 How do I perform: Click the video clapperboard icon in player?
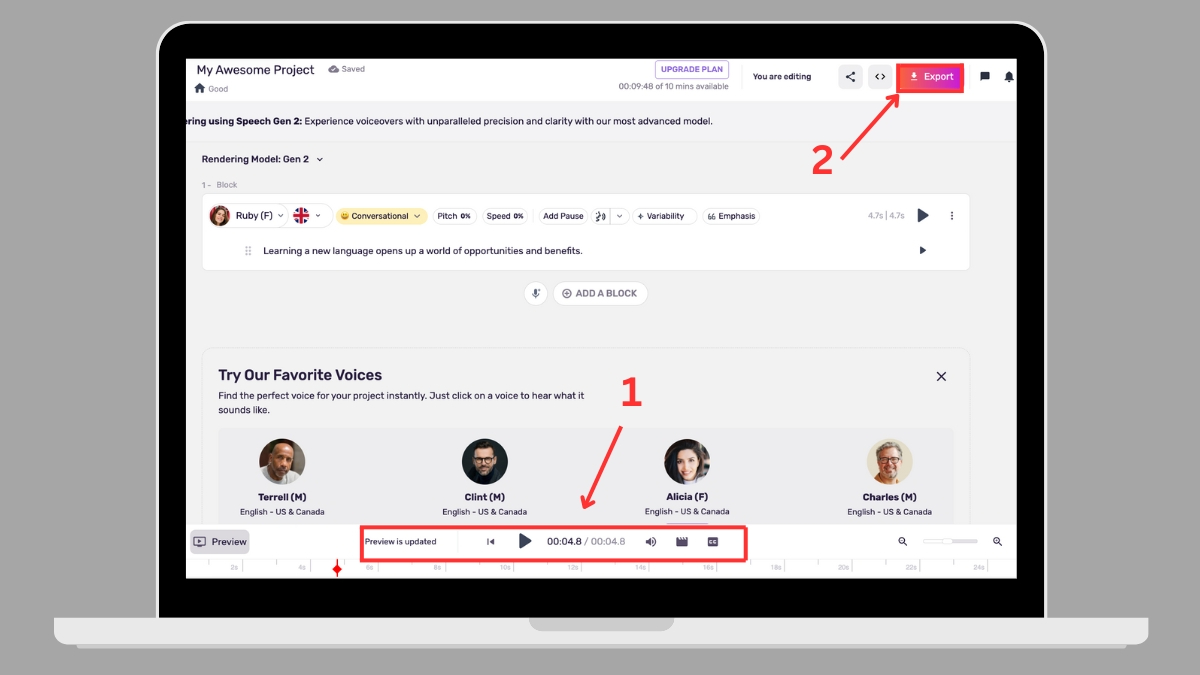[x=682, y=542]
